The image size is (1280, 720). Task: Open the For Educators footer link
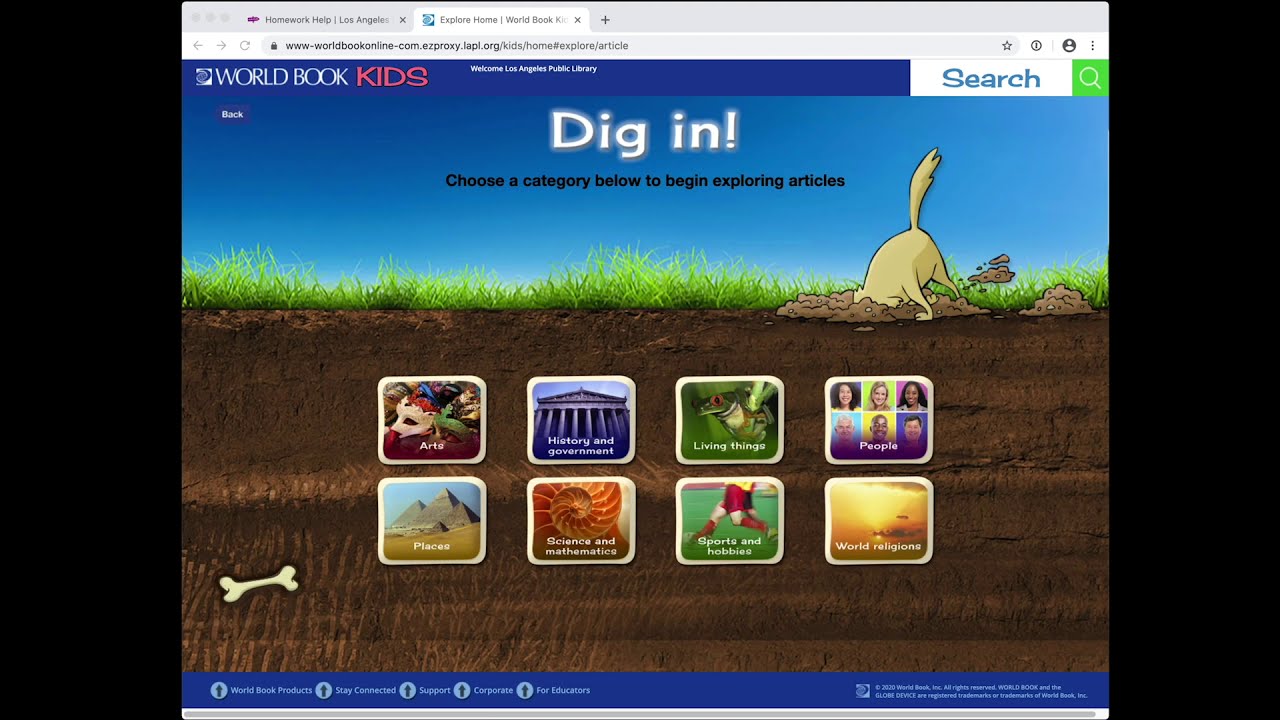563,690
